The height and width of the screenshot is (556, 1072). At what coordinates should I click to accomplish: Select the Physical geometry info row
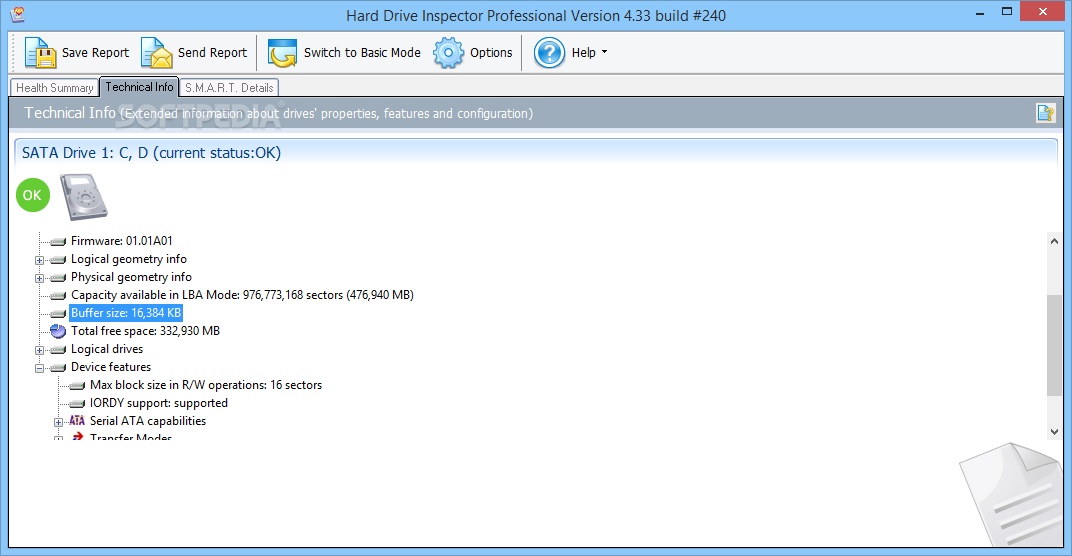(131, 277)
